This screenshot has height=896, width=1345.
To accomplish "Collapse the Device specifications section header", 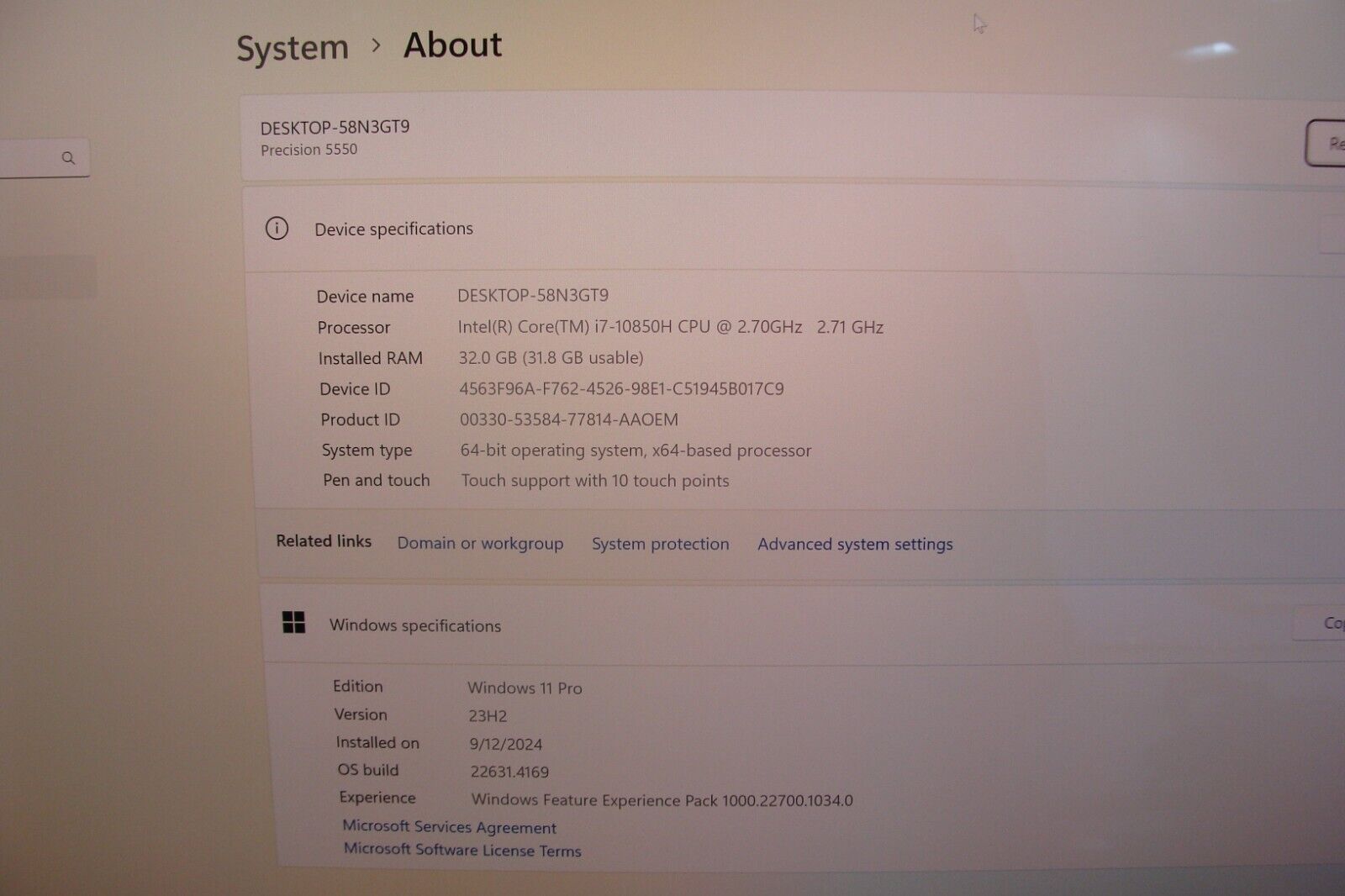I will (794, 229).
